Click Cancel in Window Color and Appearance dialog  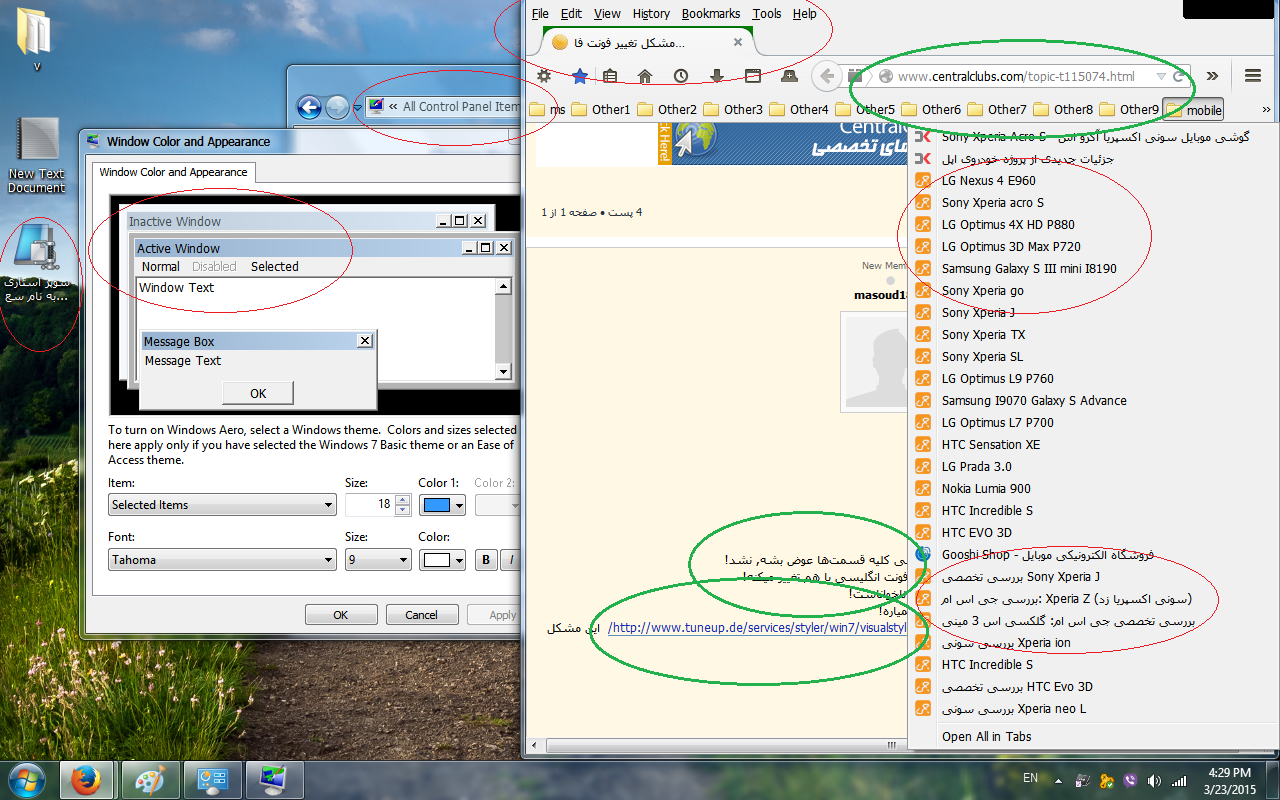422,615
